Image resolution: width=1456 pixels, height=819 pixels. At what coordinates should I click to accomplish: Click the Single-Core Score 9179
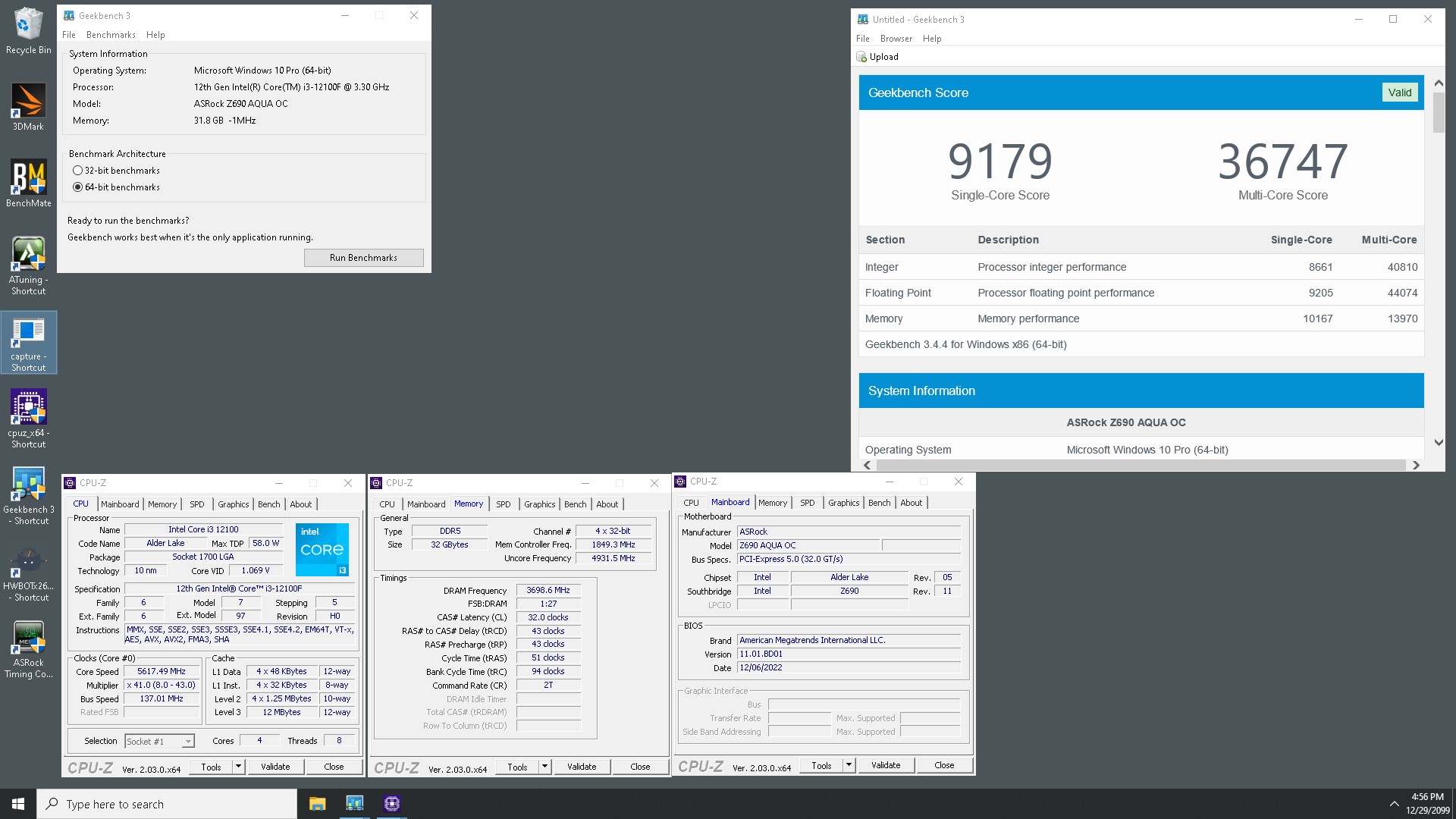1000,162
